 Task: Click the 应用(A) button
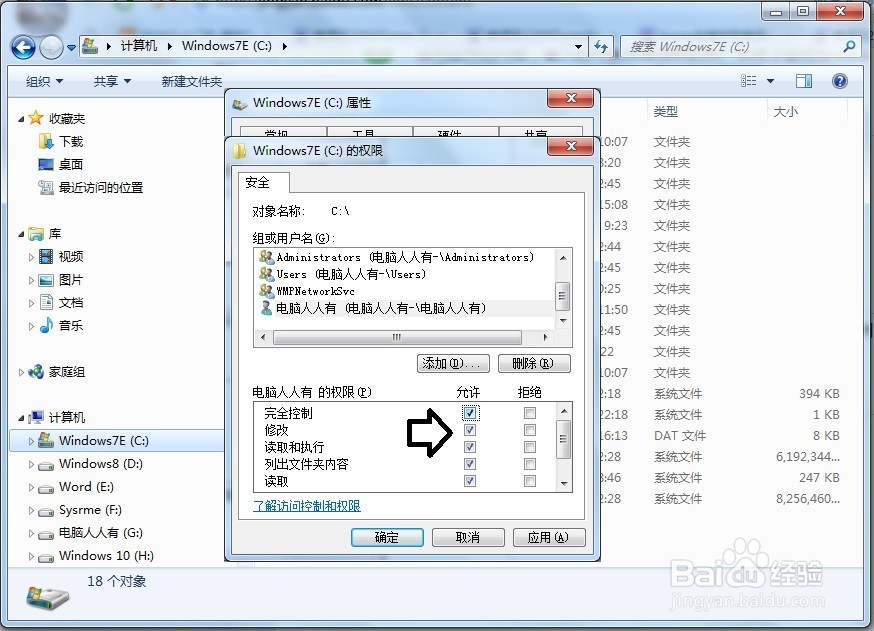[x=548, y=537]
